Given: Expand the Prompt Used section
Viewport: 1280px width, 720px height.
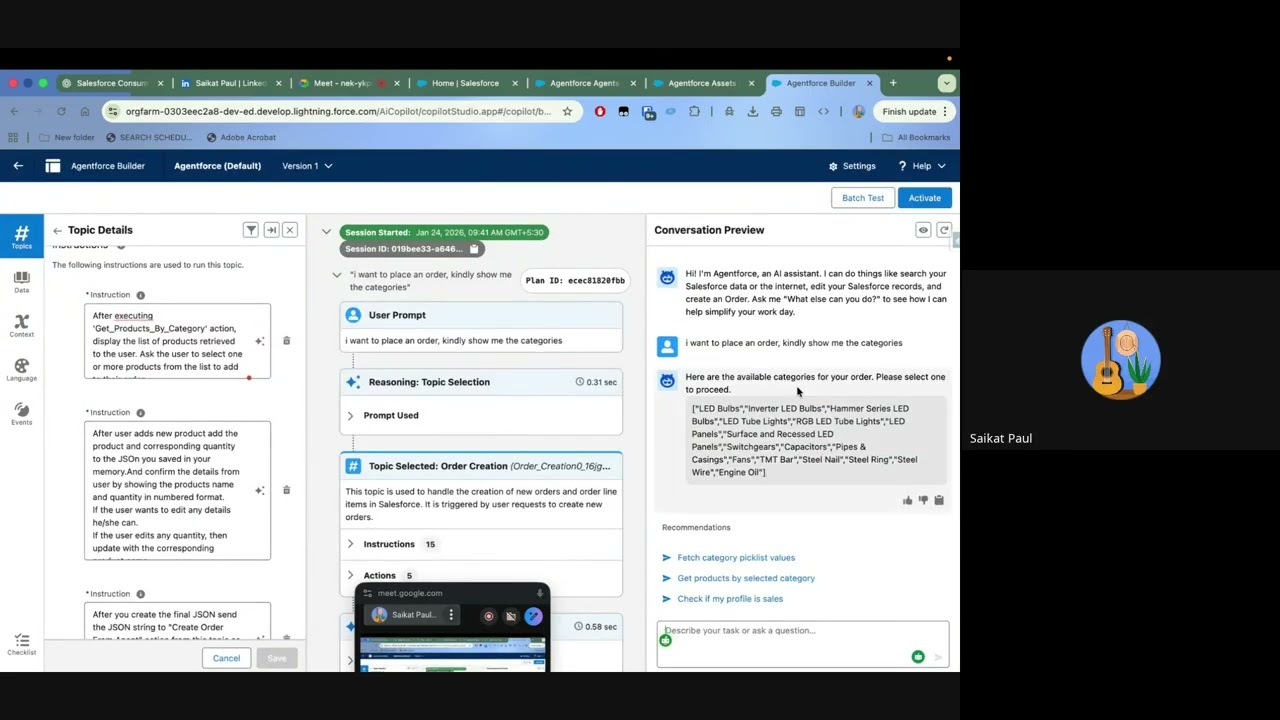Looking at the screenshot, I should point(350,416).
